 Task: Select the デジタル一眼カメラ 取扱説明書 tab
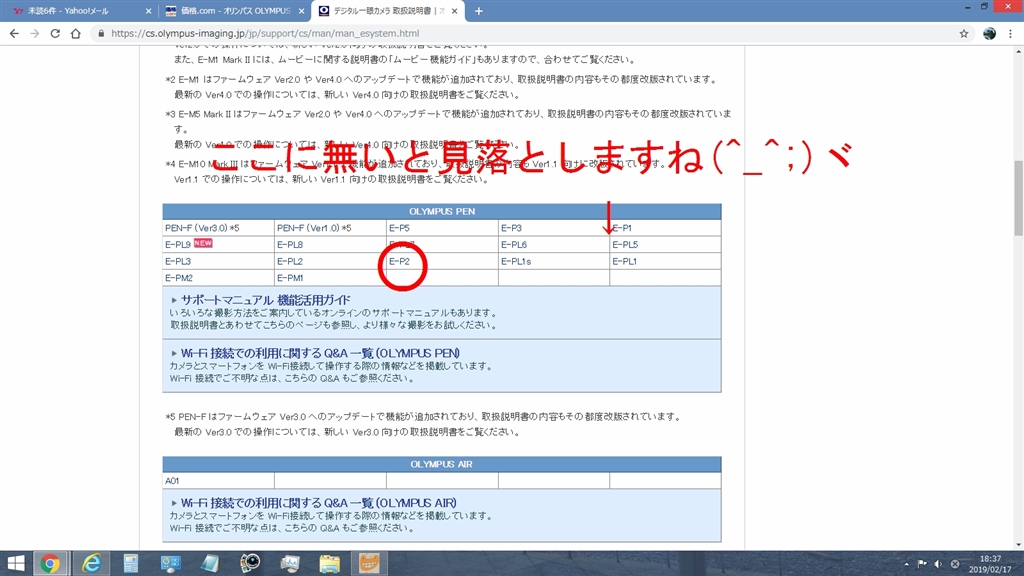[388, 11]
